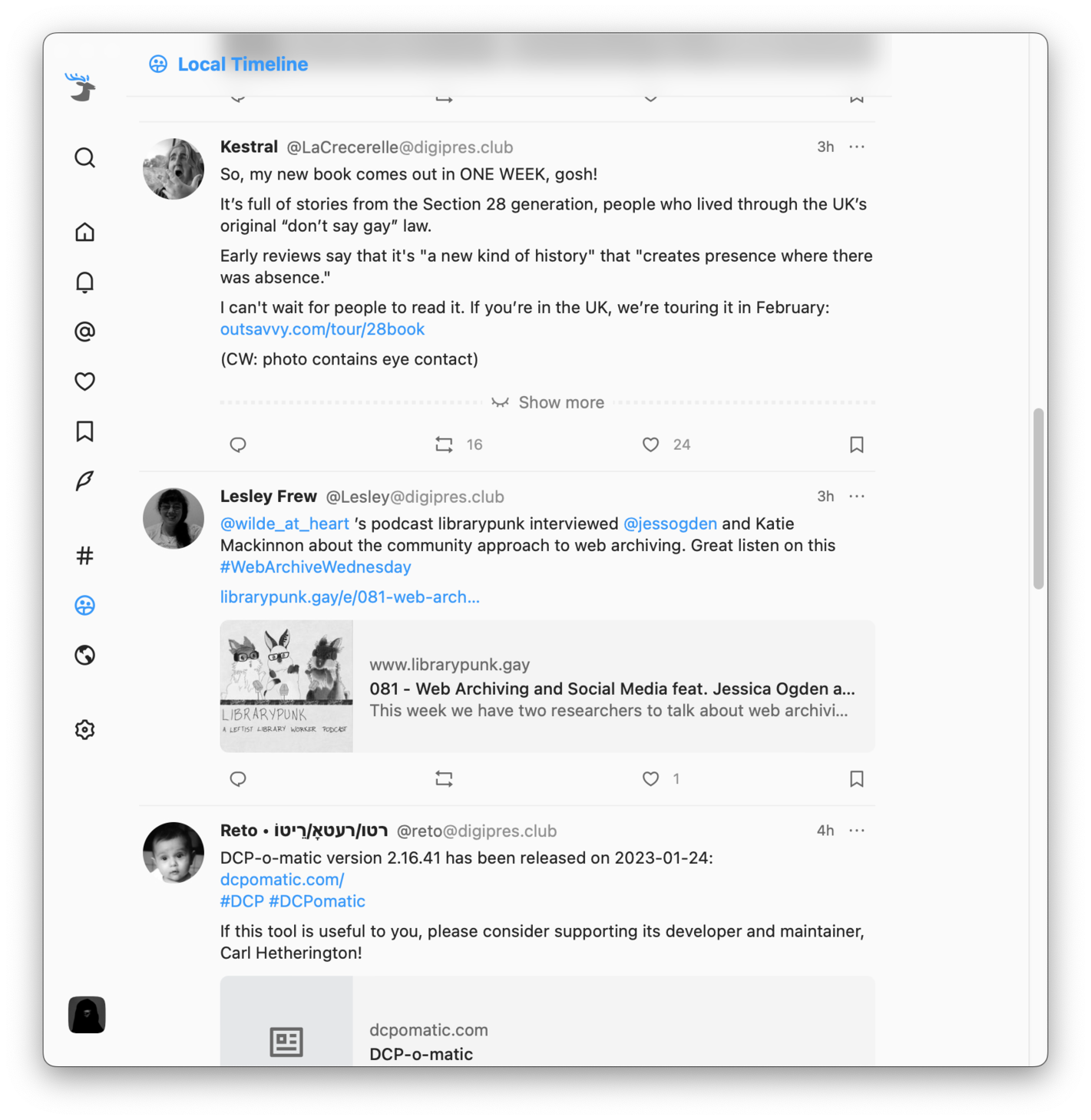Open search from the sidebar magnifier icon
Image resolution: width=1091 pixels, height=1120 pixels.
point(85,157)
